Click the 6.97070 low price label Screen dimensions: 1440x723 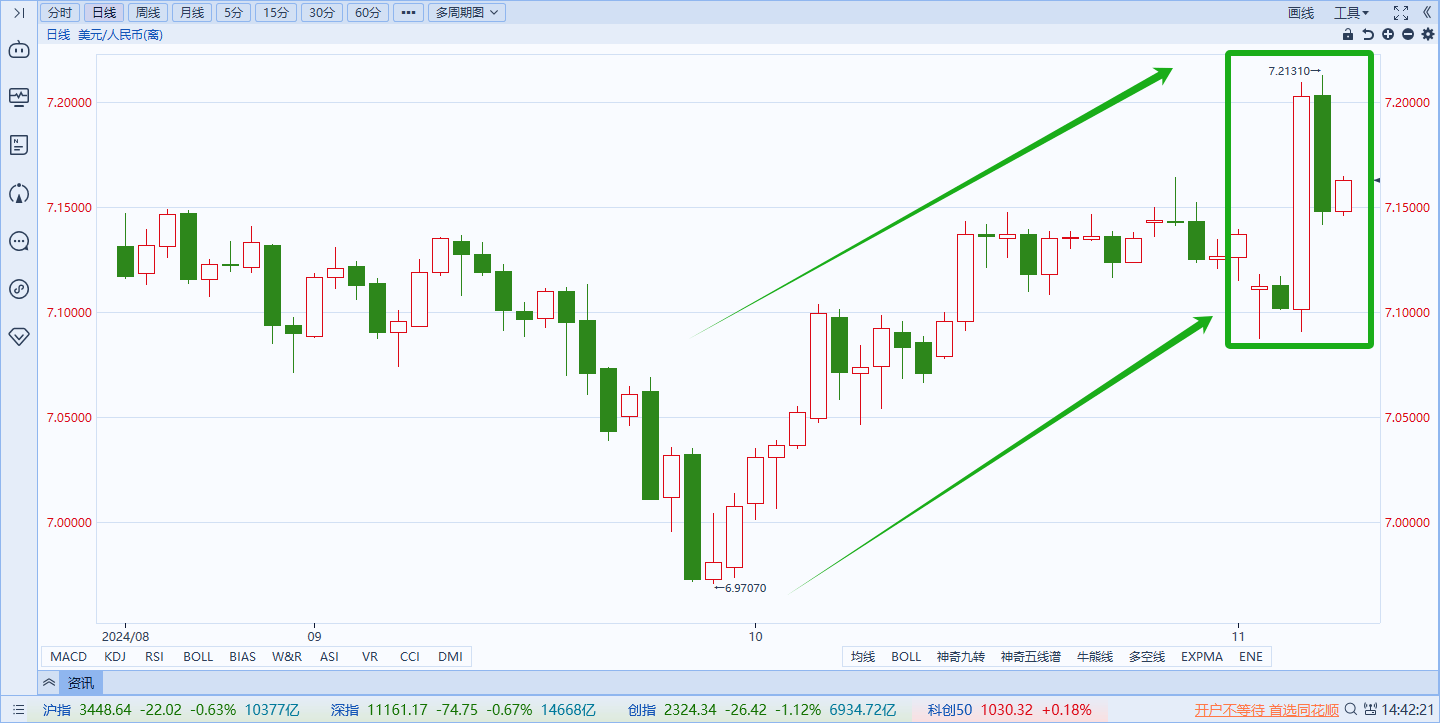coord(746,588)
